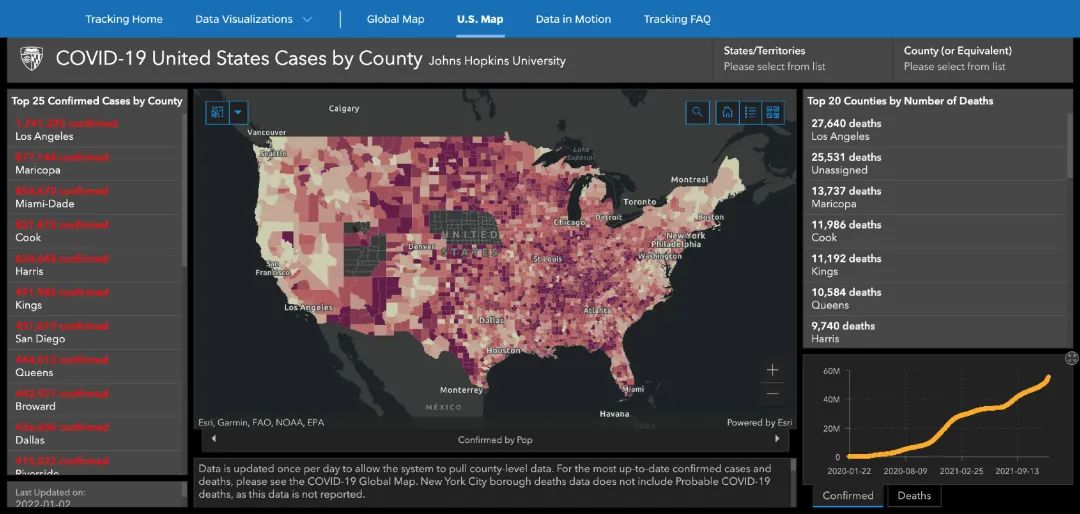The image size is (1080, 514).
Task: Select Queens in the confirmed cases list
Action: click(94, 367)
